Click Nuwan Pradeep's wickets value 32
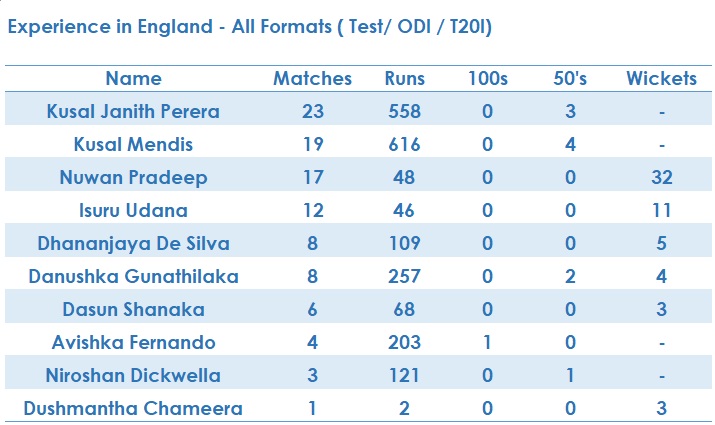The height and width of the screenshot is (425, 715). 662,177
